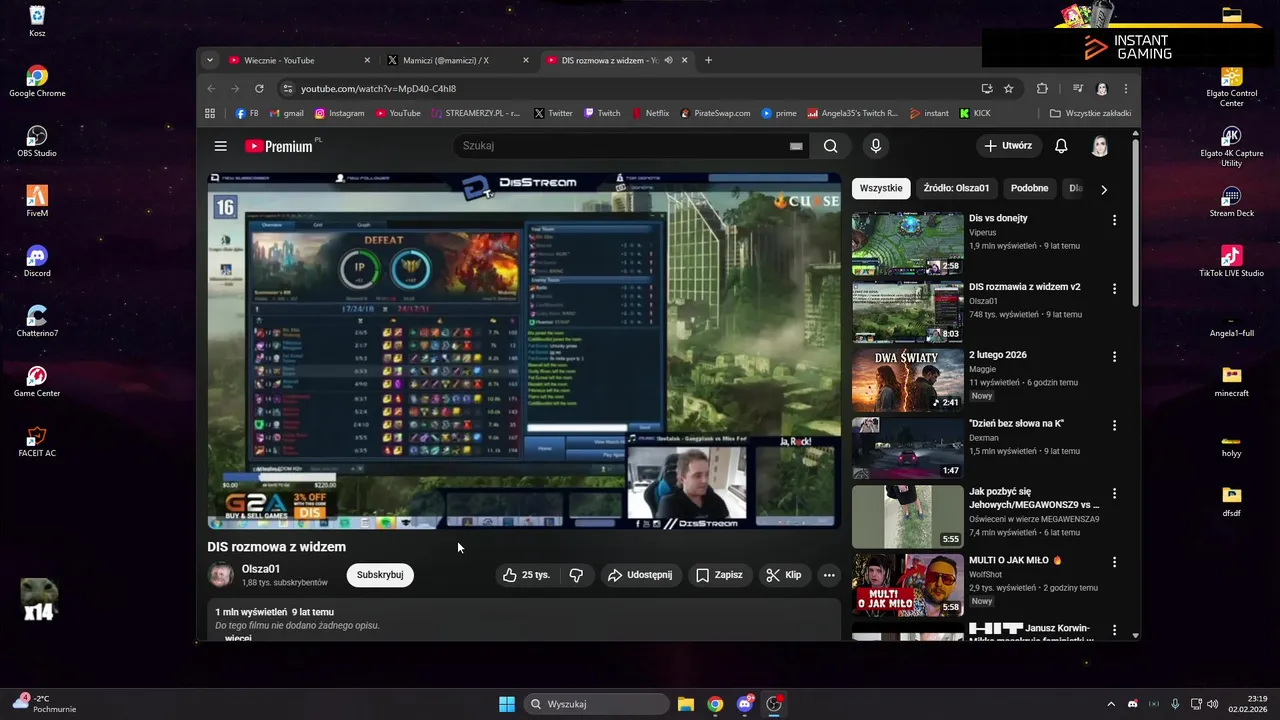Open the Twitch bookmark

pos(602,113)
